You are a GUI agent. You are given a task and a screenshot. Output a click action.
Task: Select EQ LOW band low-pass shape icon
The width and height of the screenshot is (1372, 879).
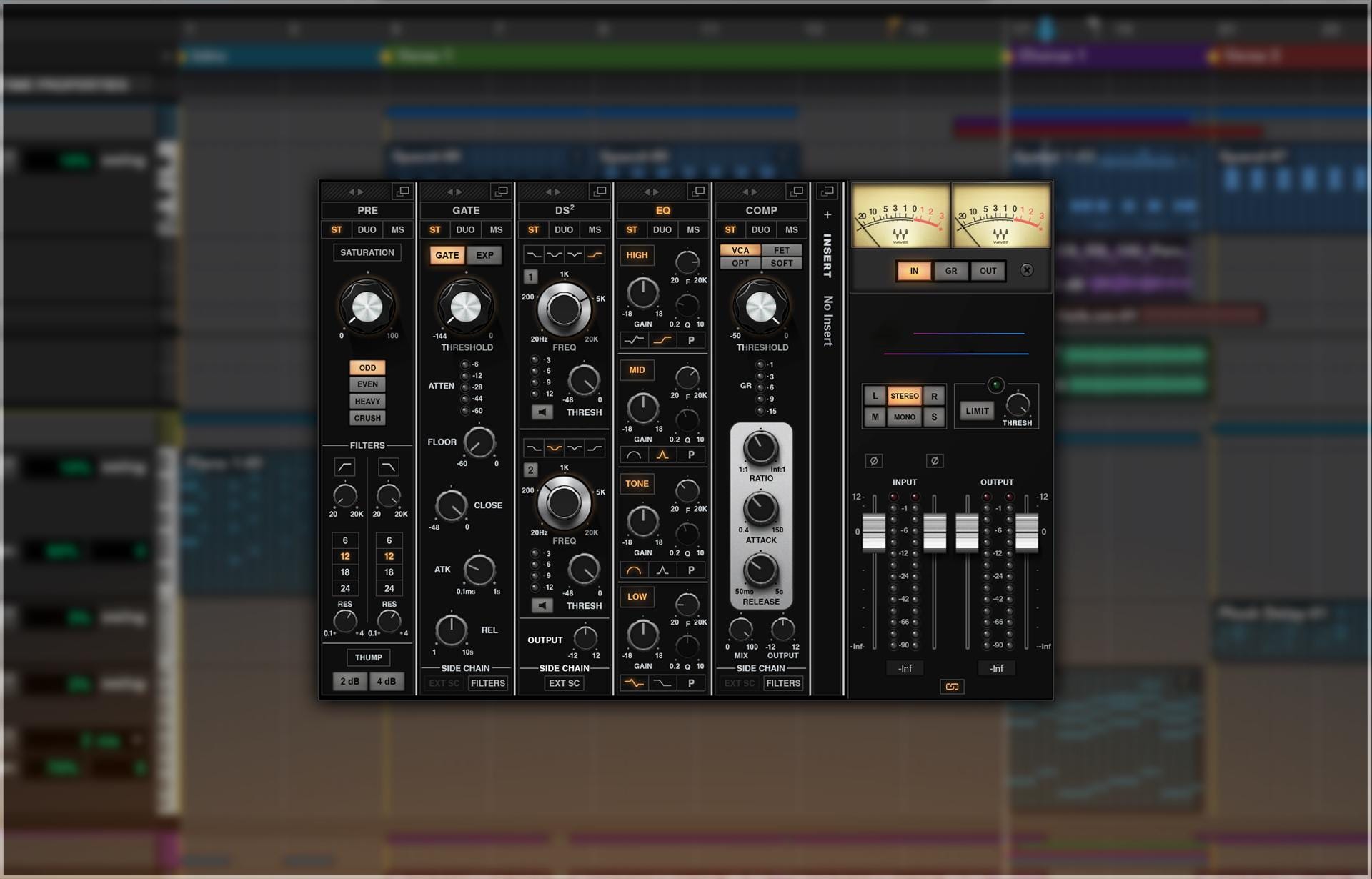(x=662, y=683)
